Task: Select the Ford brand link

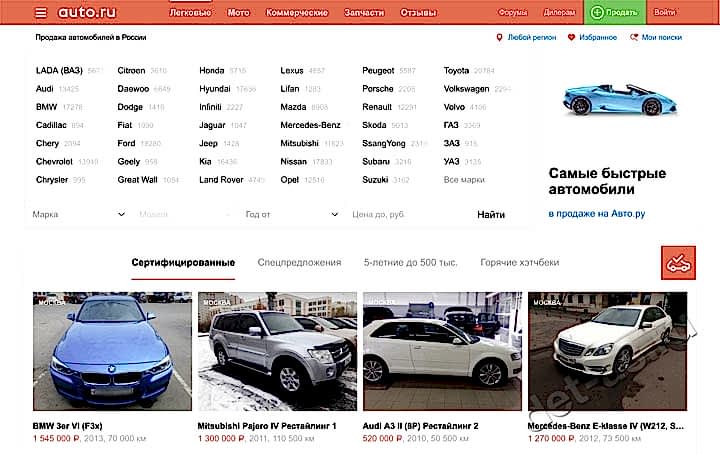Action: click(x=126, y=143)
